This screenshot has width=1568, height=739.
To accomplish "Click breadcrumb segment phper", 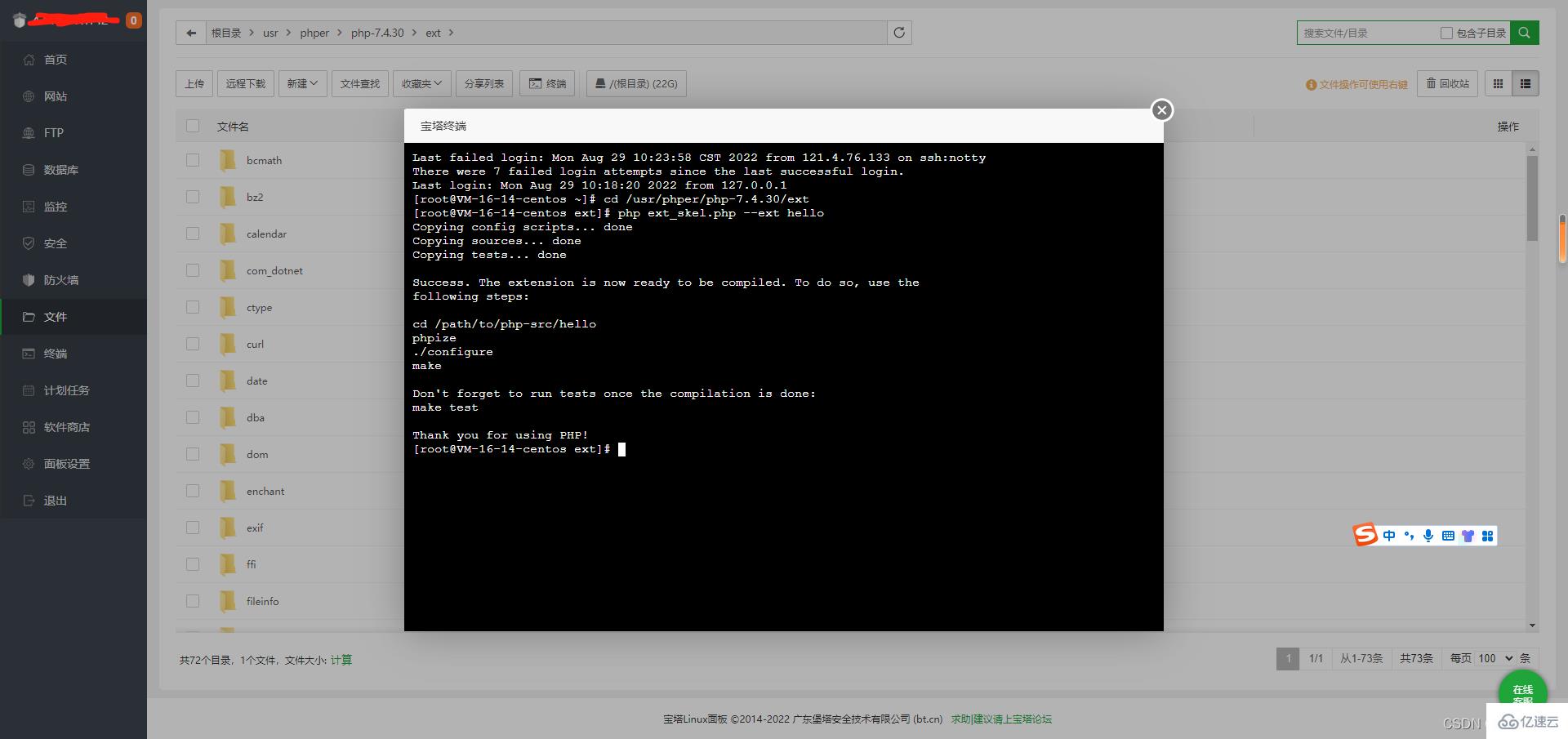I will 314,33.
